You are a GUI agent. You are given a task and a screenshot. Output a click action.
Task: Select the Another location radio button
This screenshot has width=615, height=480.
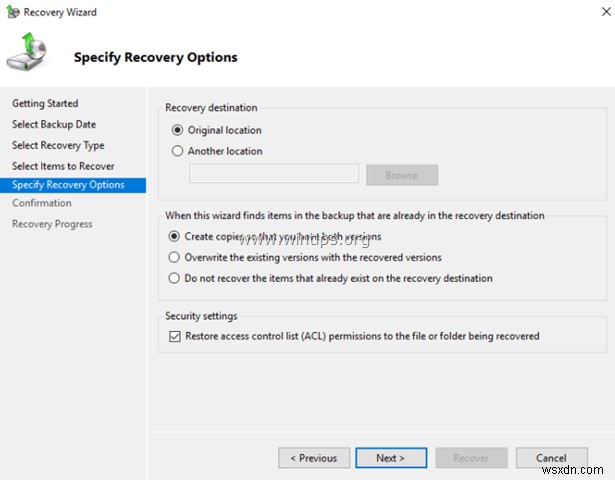pyautogui.click(x=177, y=151)
